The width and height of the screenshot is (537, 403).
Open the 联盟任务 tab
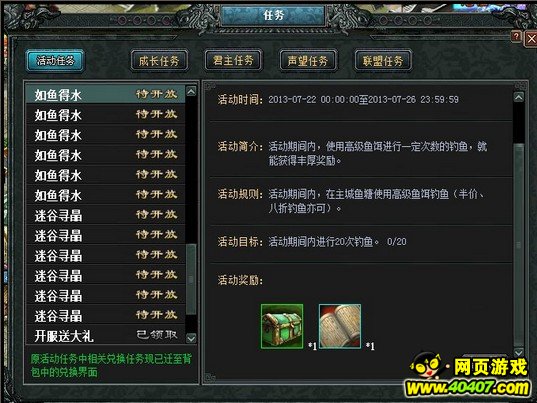[383, 61]
